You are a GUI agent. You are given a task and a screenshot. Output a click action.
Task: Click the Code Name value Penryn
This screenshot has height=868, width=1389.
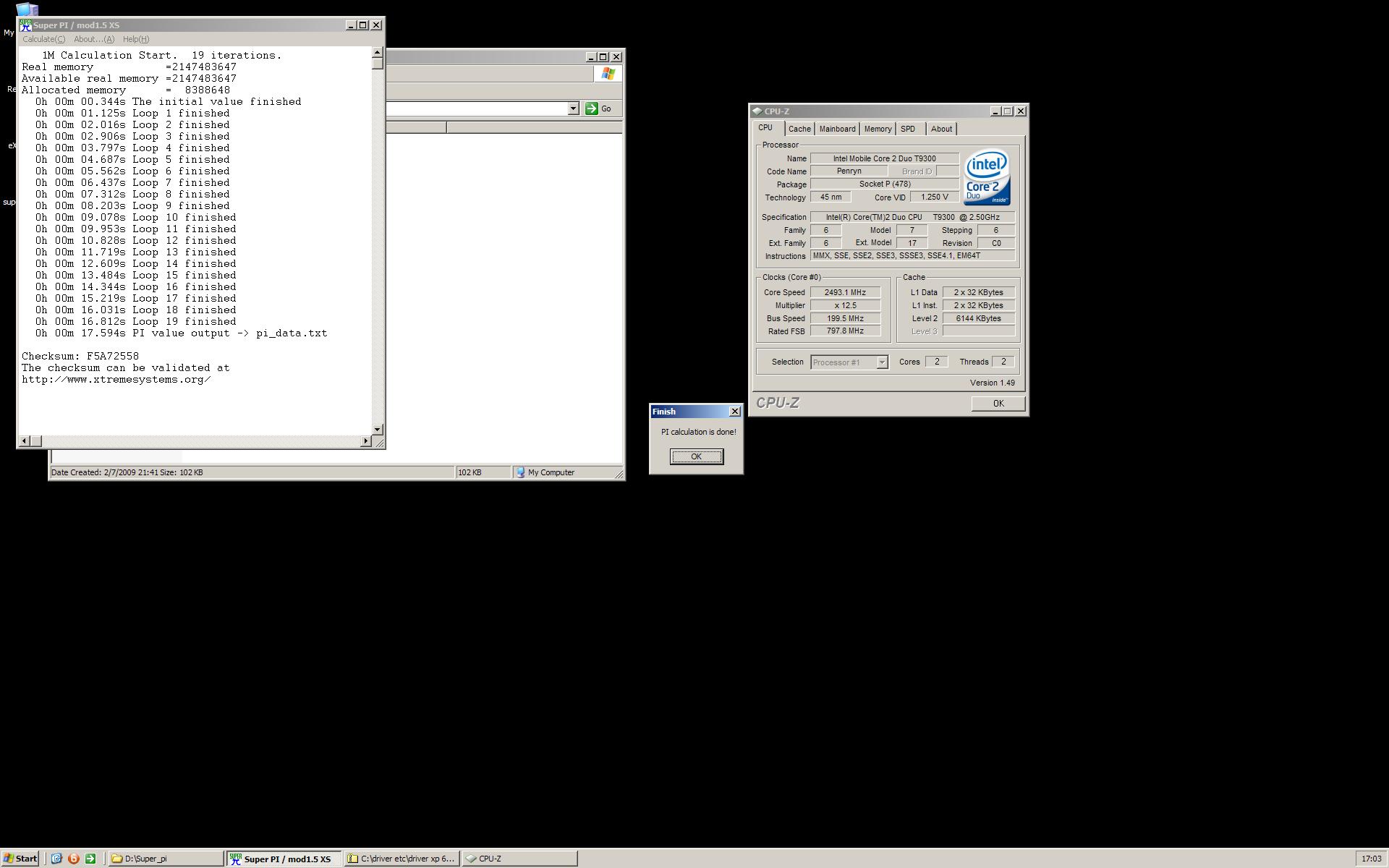pos(849,171)
